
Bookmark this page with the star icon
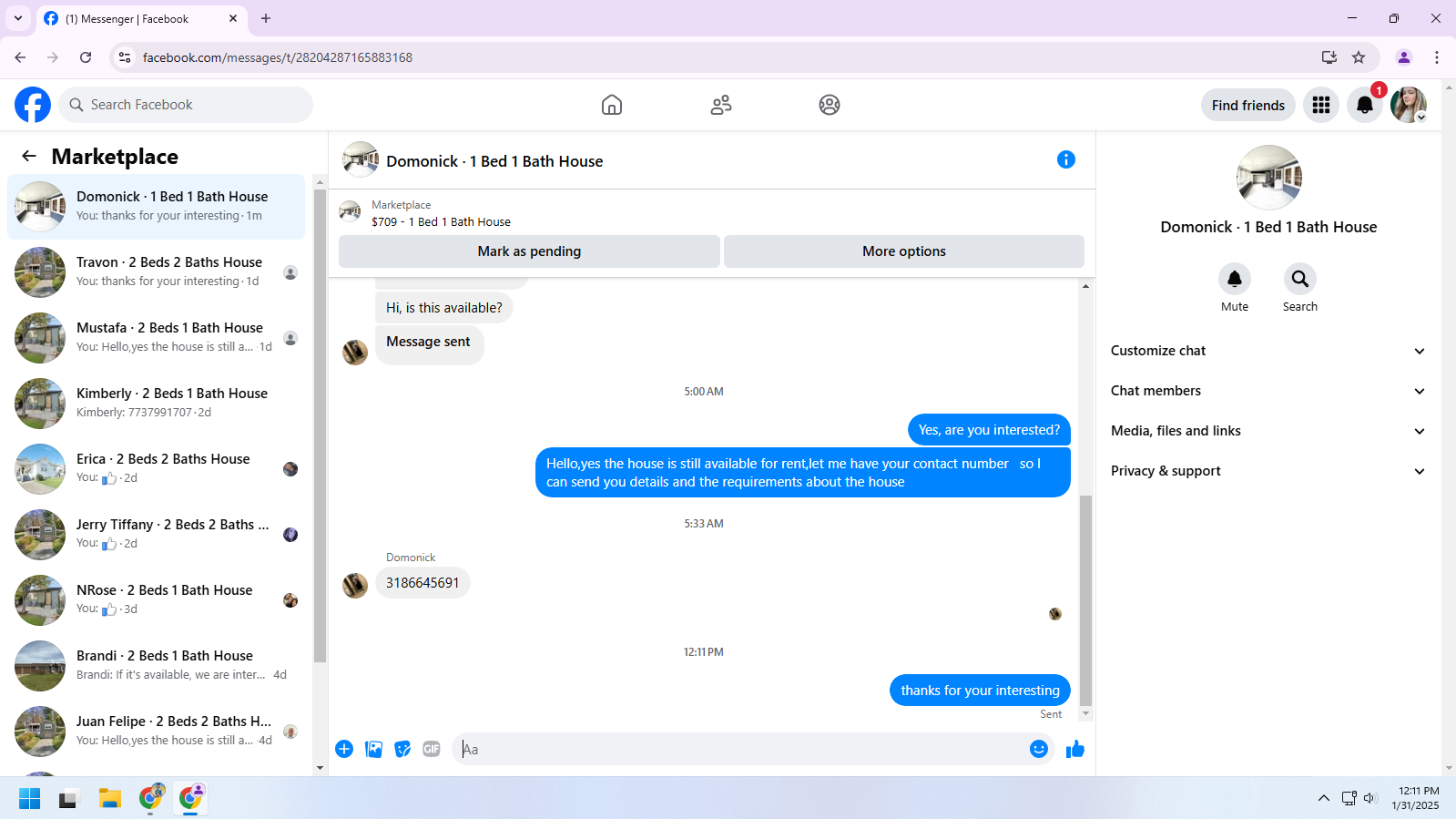pos(1359,57)
